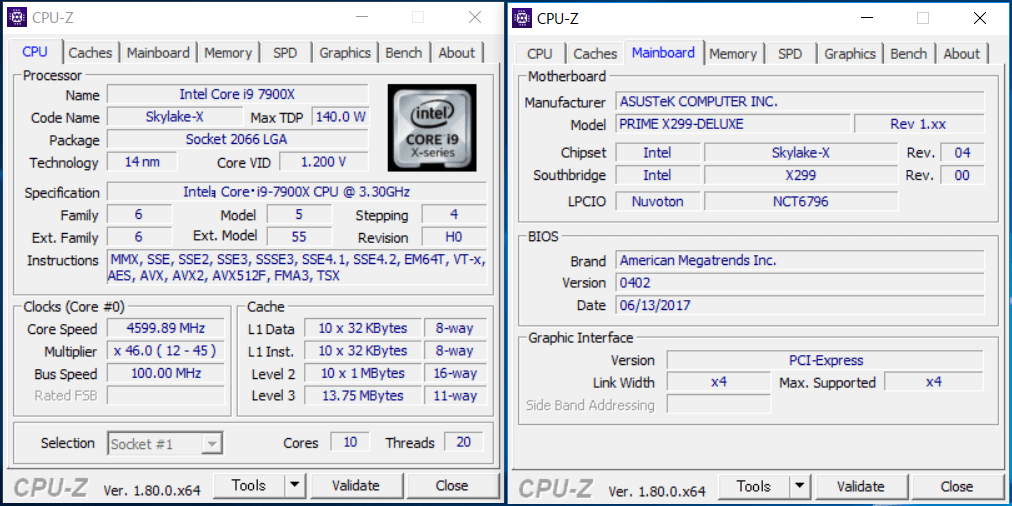1012x506 pixels.
Task: Click LPCIO model 'NCT6796'
Action: [801, 201]
